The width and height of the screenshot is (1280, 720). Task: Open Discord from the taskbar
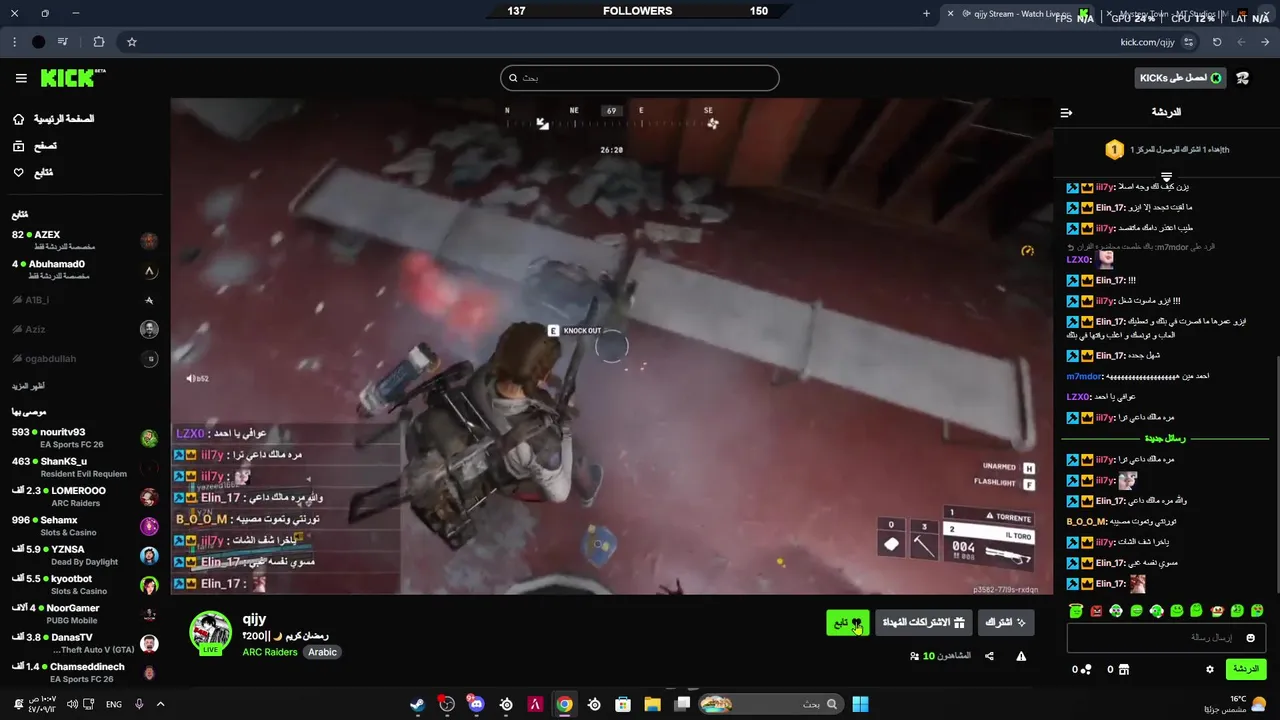click(476, 704)
